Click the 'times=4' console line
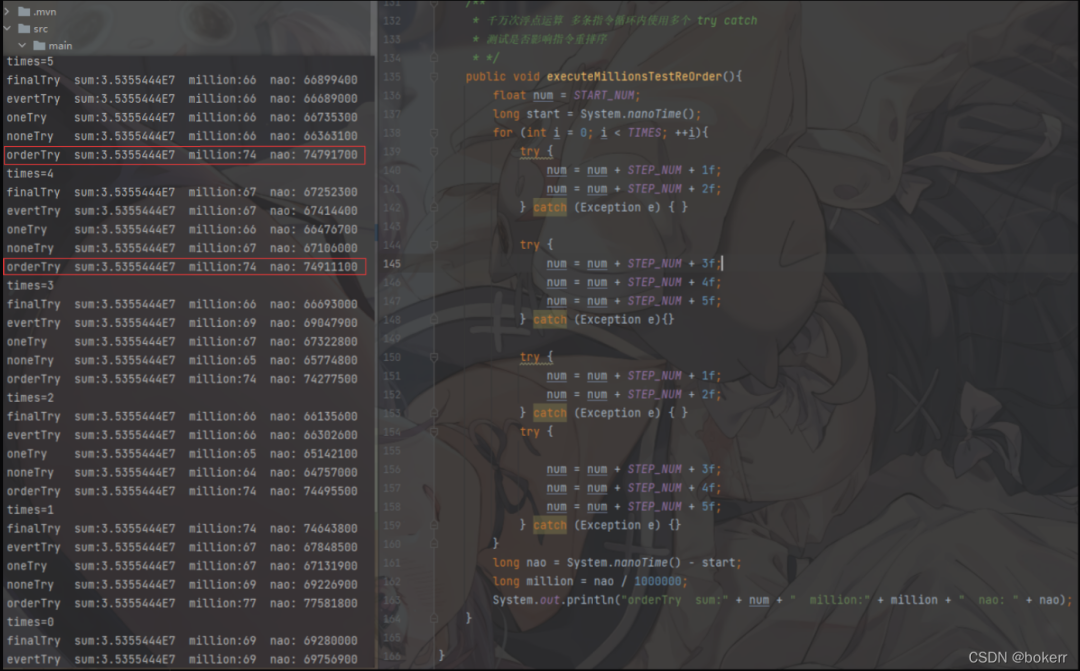 point(30,173)
